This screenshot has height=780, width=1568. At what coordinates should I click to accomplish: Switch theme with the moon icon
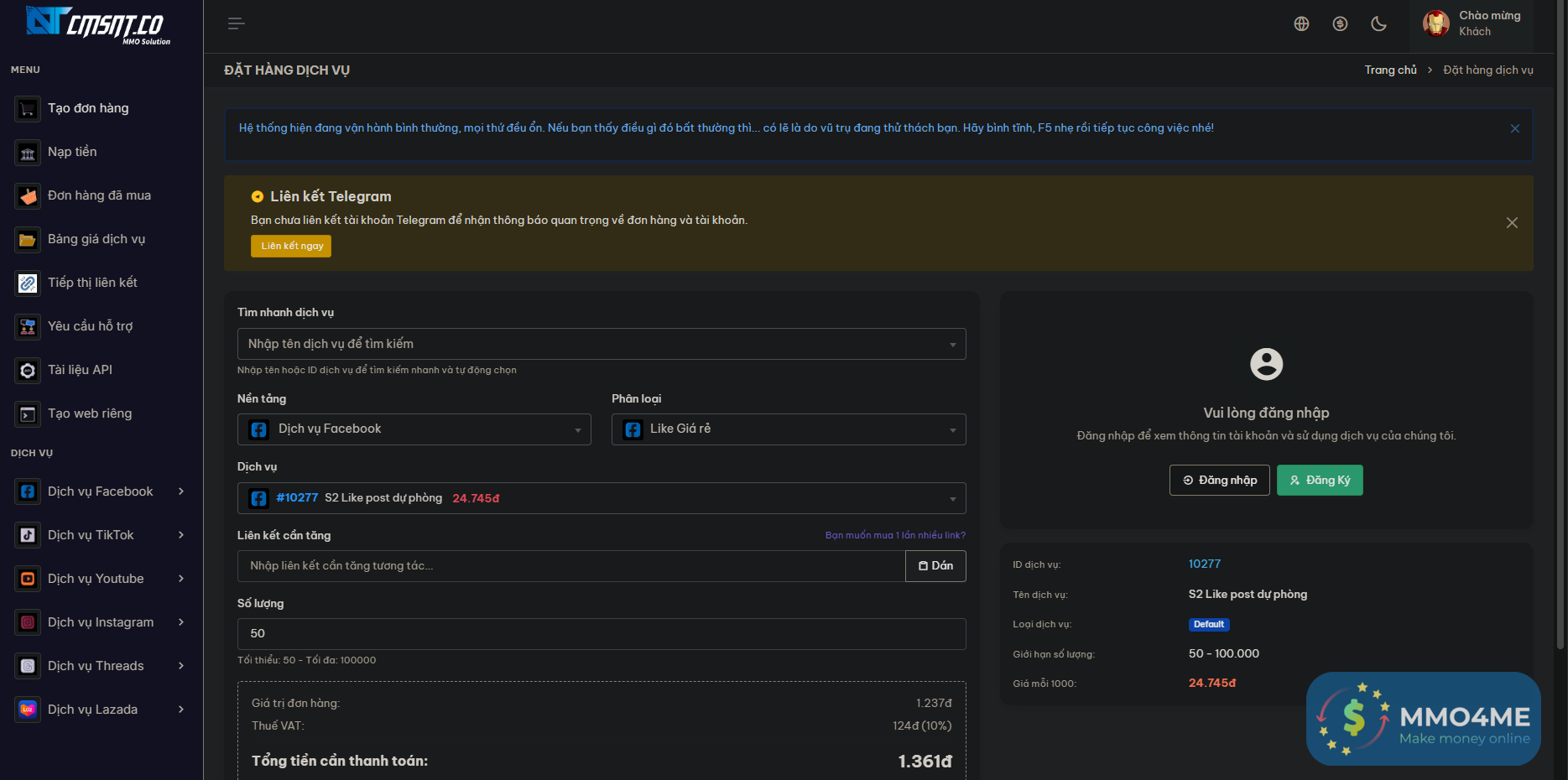[1378, 23]
